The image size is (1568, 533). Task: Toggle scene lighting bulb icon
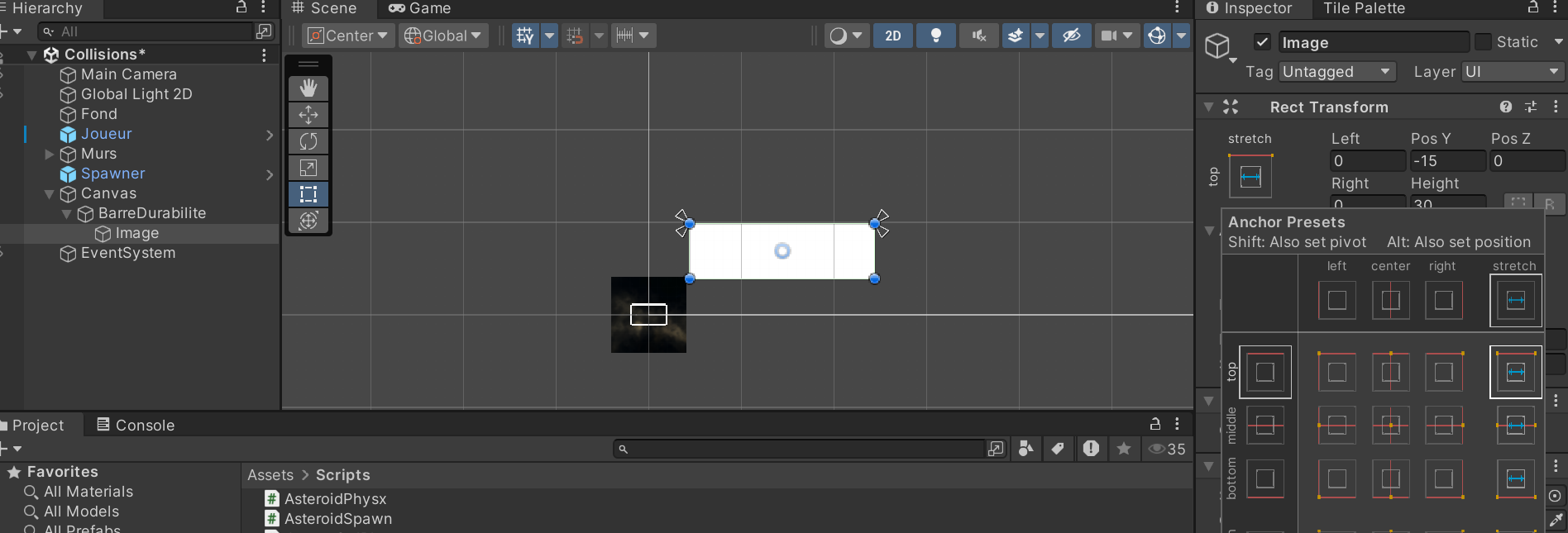point(936,36)
